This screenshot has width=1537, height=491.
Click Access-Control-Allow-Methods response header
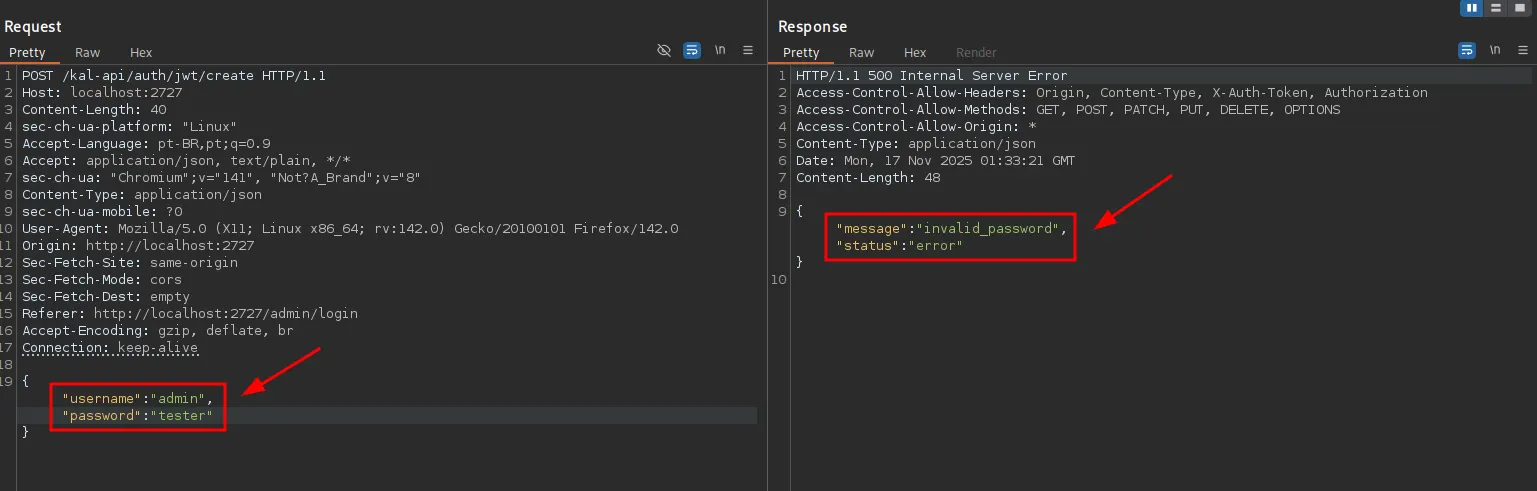(x=1068, y=110)
